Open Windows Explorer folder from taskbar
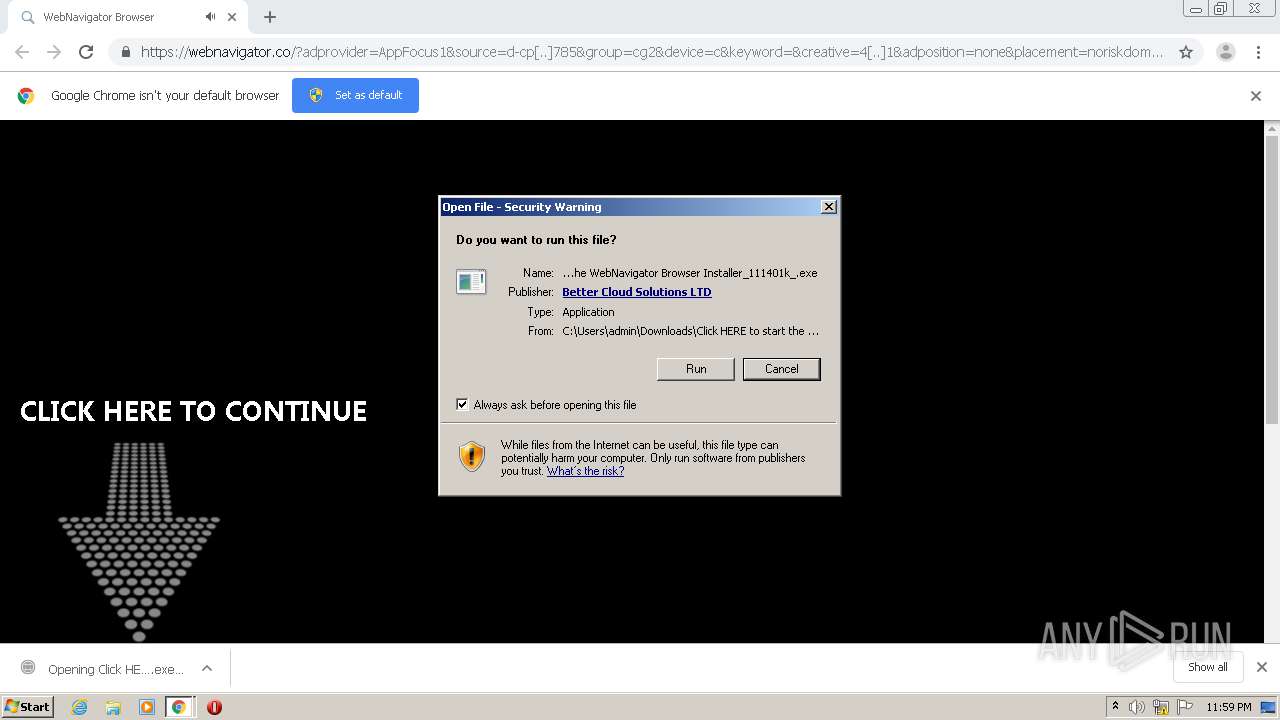 [x=113, y=707]
